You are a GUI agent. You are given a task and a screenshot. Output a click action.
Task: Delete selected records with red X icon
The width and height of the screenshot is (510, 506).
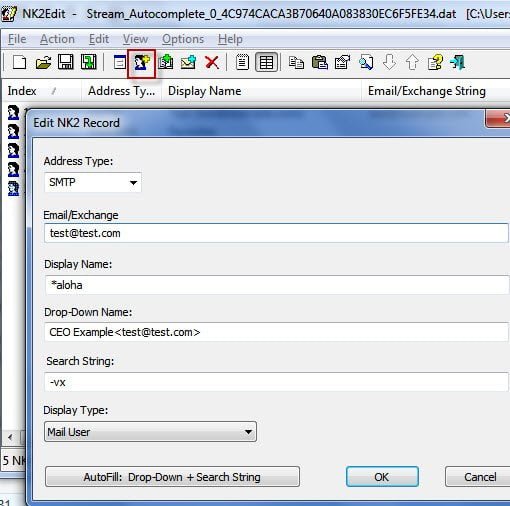(x=212, y=62)
